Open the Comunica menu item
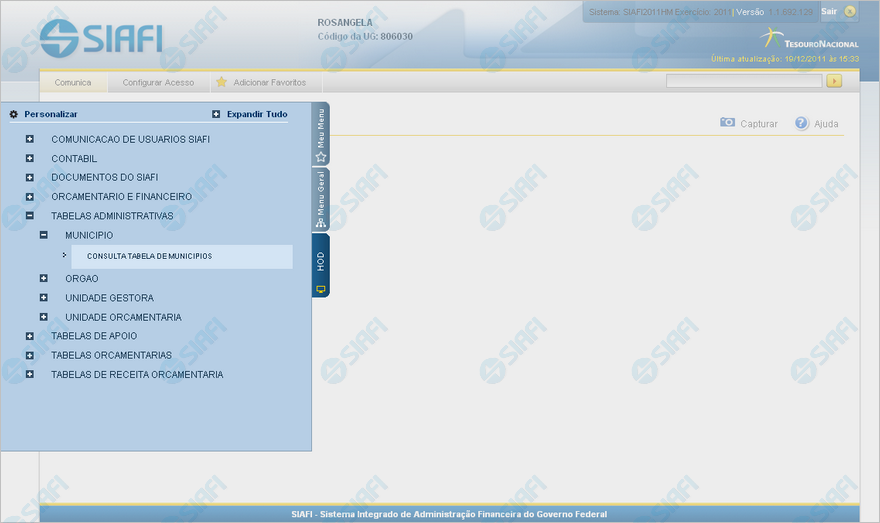The width and height of the screenshot is (880, 523). [x=73, y=82]
